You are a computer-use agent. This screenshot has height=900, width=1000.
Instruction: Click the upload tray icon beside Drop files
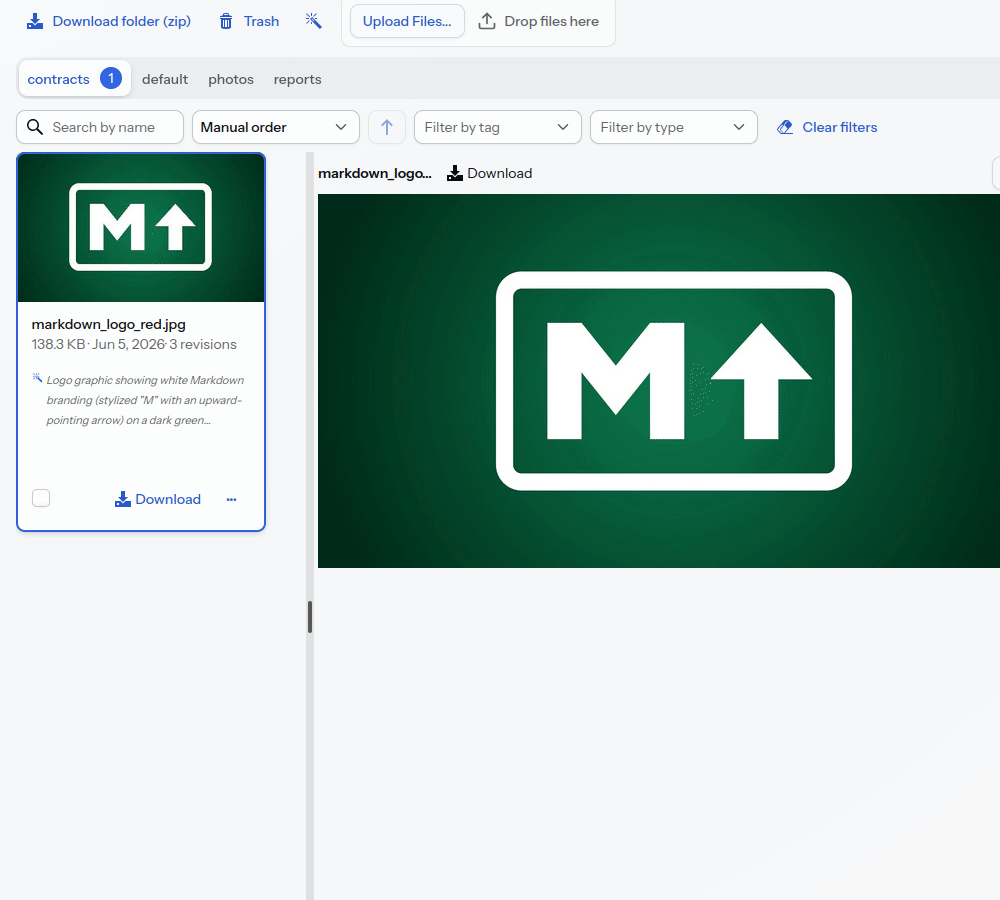(x=487, y=21)
